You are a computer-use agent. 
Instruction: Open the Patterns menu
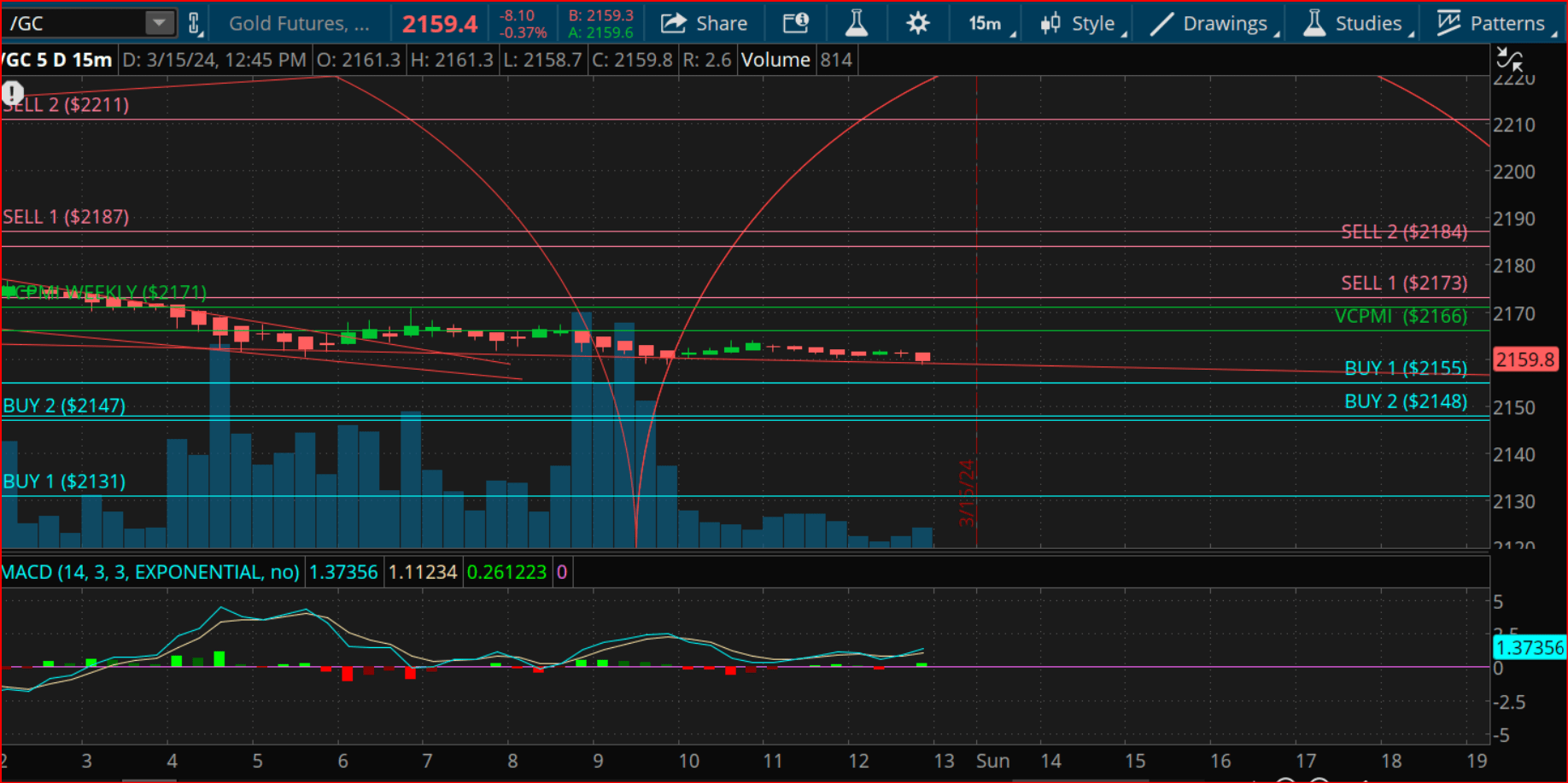pyautogui.click(x=1495, y=23)
